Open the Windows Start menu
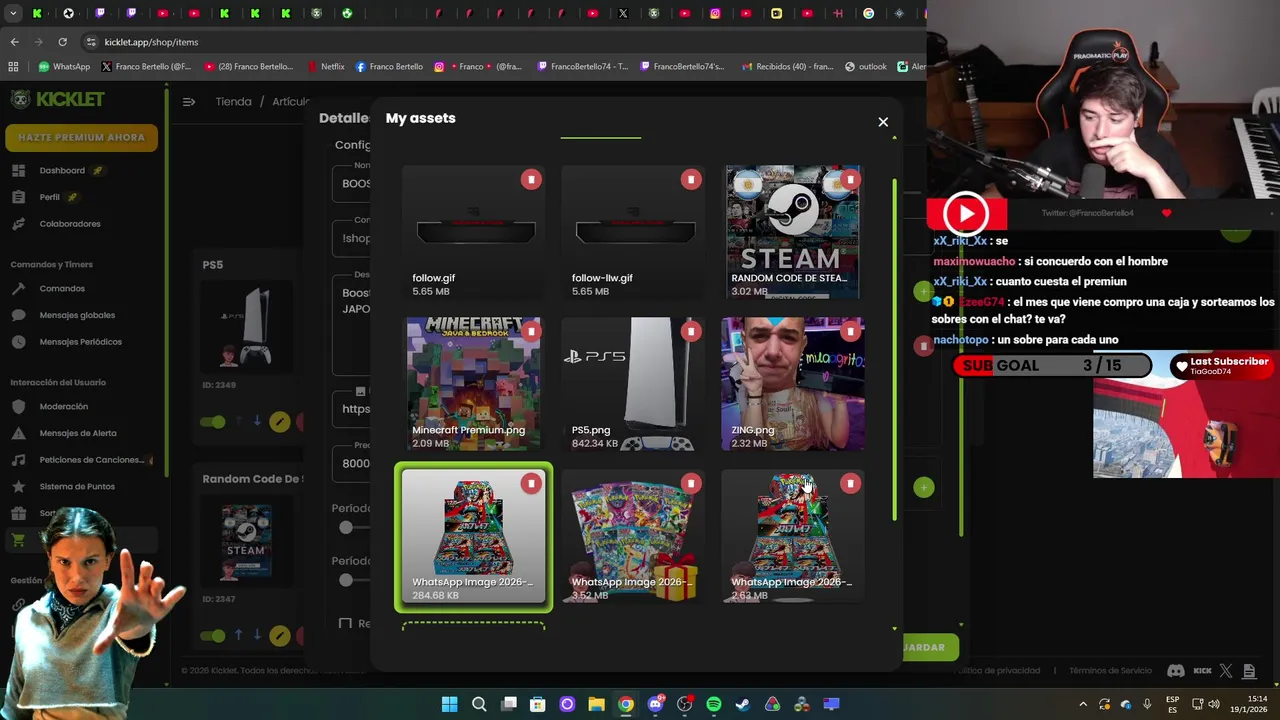The image size is (1280, 720). click(449, 704)
